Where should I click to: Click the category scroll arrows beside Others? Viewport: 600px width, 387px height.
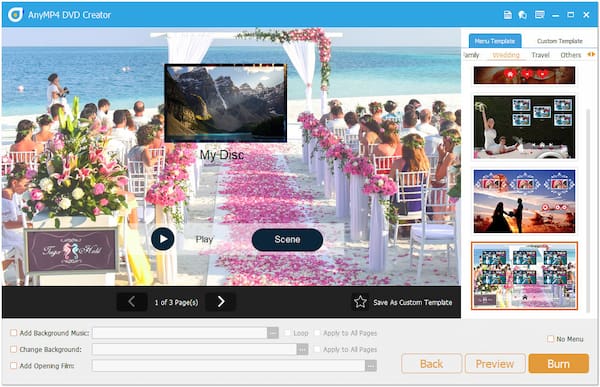[591, 54]
